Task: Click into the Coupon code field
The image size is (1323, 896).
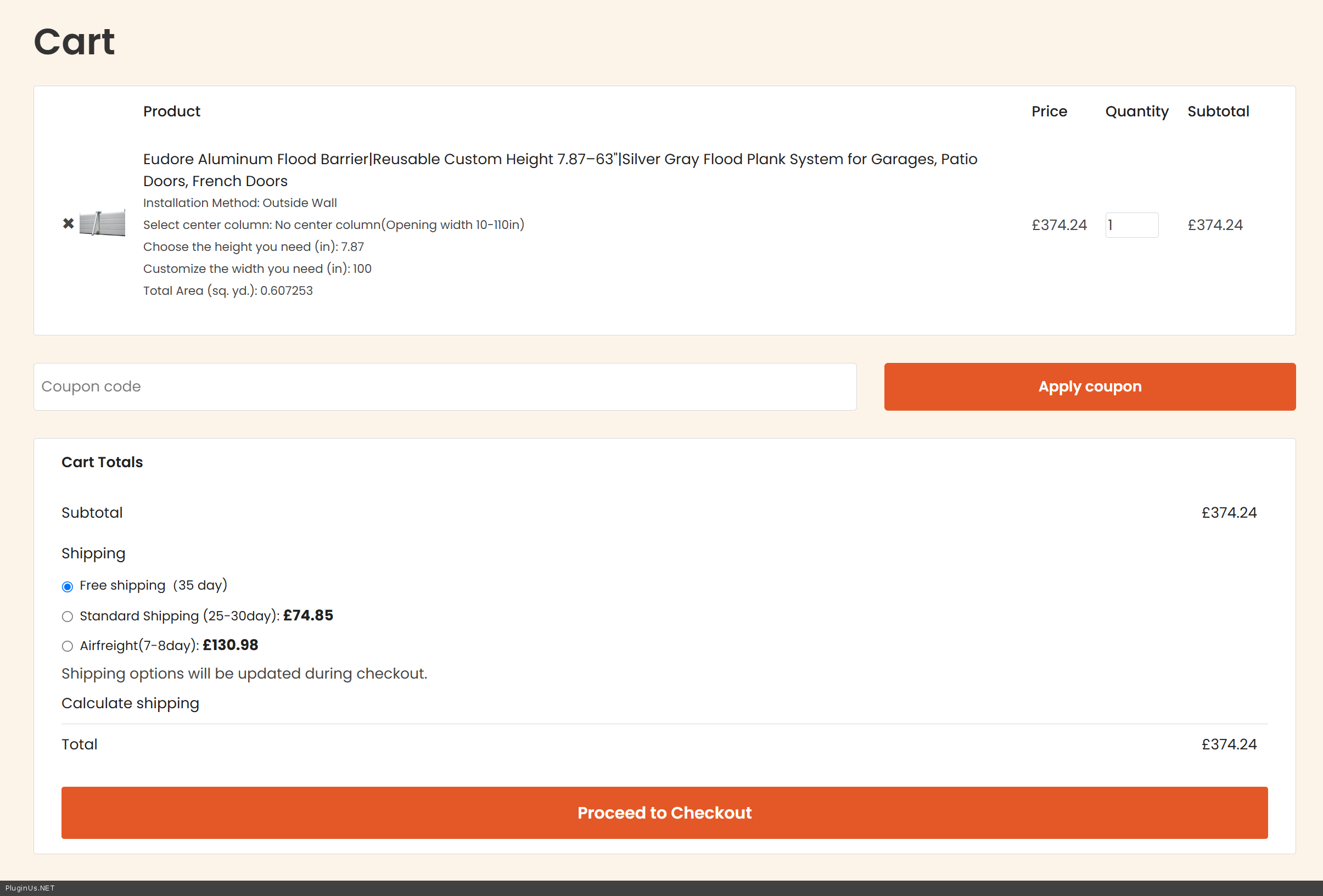Action: point(445,387)
